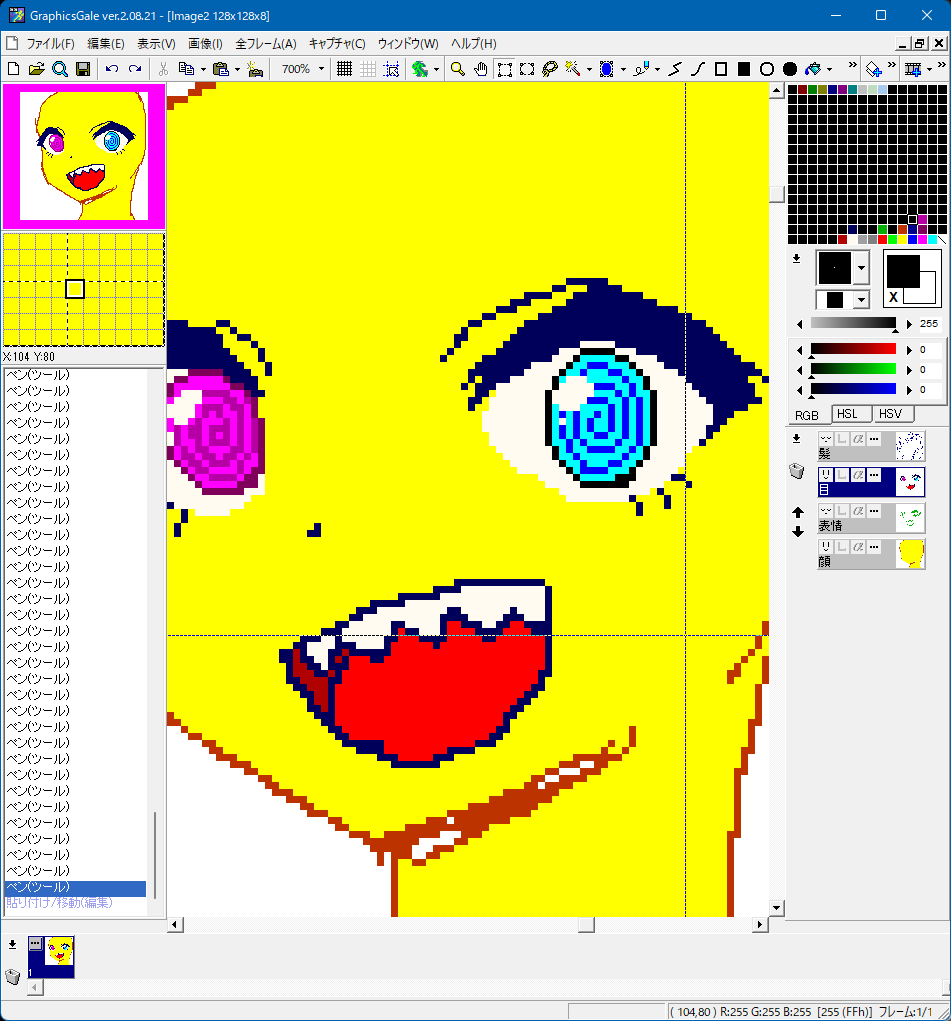The width and height of the screenshot is (951, 1021).
Task: Move layer up with the up arrow
Action: [x=798, y=512]
